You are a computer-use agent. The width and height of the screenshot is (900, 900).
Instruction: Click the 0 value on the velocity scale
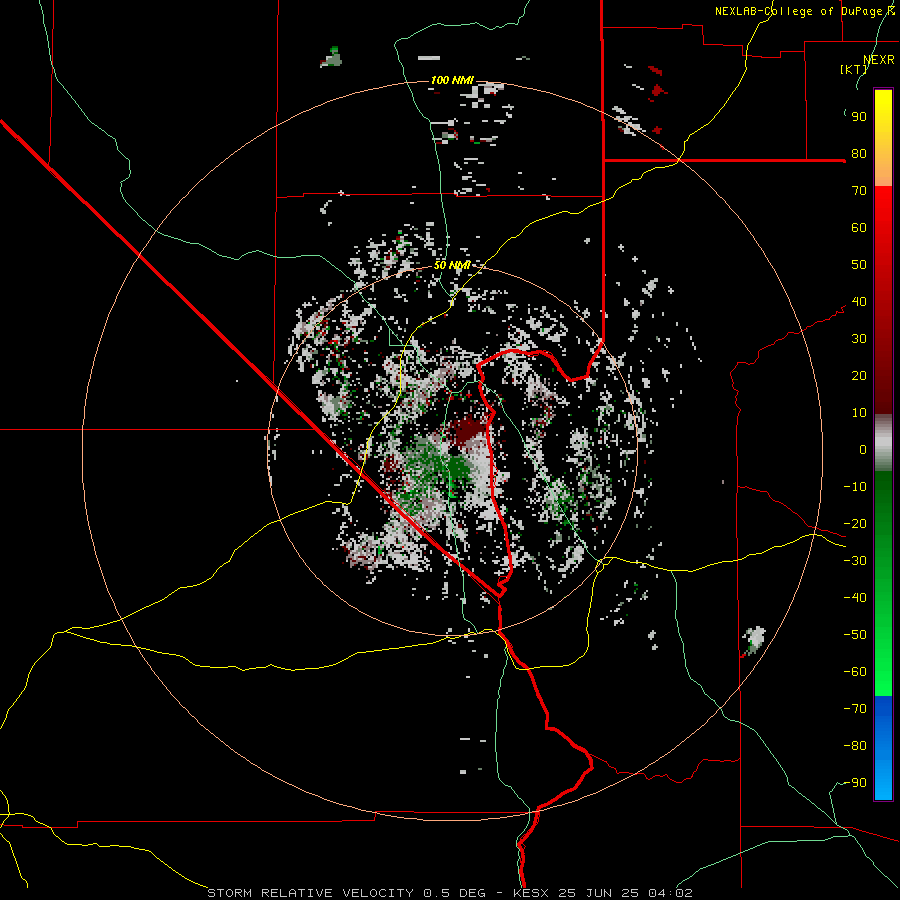[x=863, y=450]
